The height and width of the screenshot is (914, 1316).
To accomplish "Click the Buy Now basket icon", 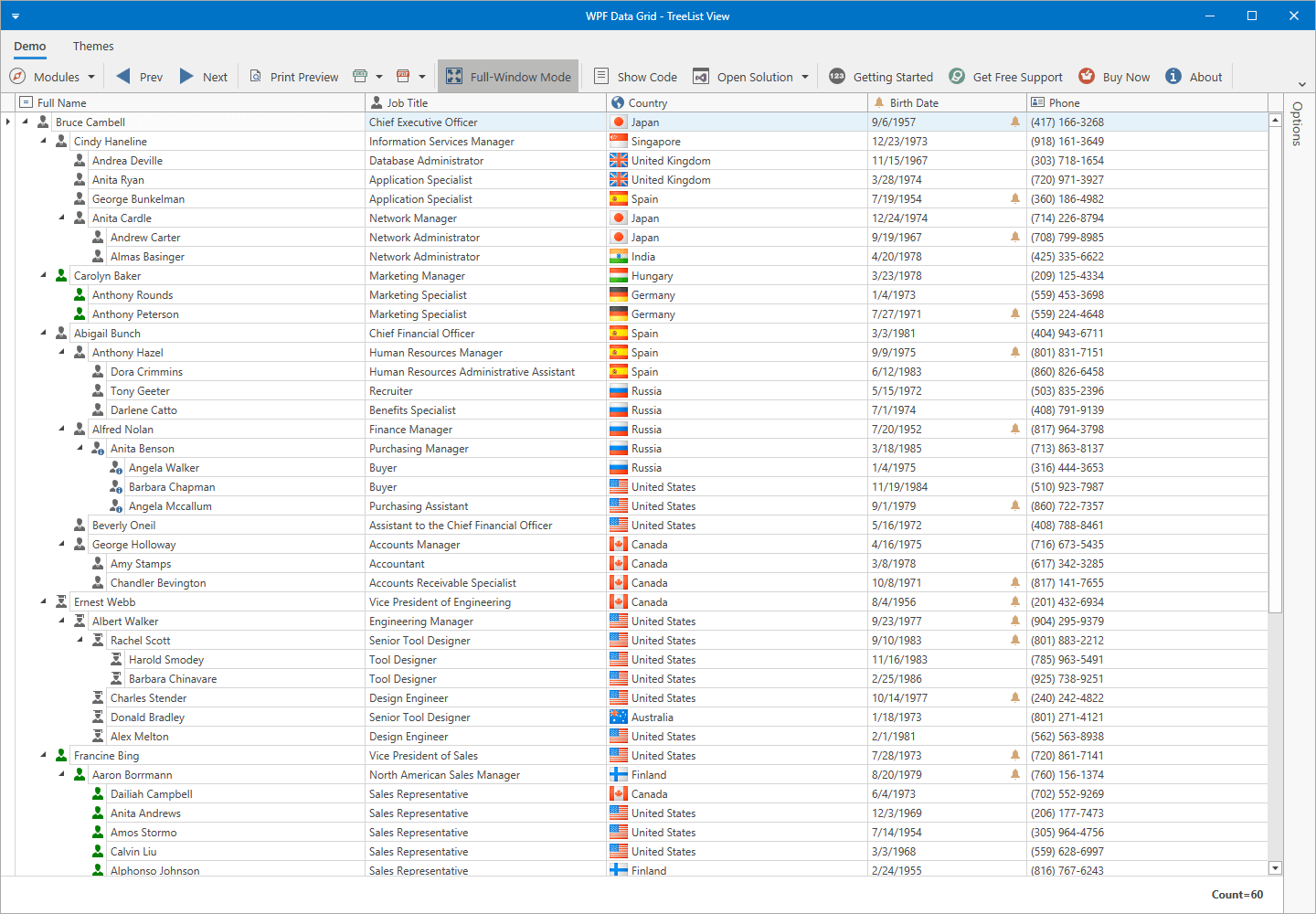I will point(1087,77).
